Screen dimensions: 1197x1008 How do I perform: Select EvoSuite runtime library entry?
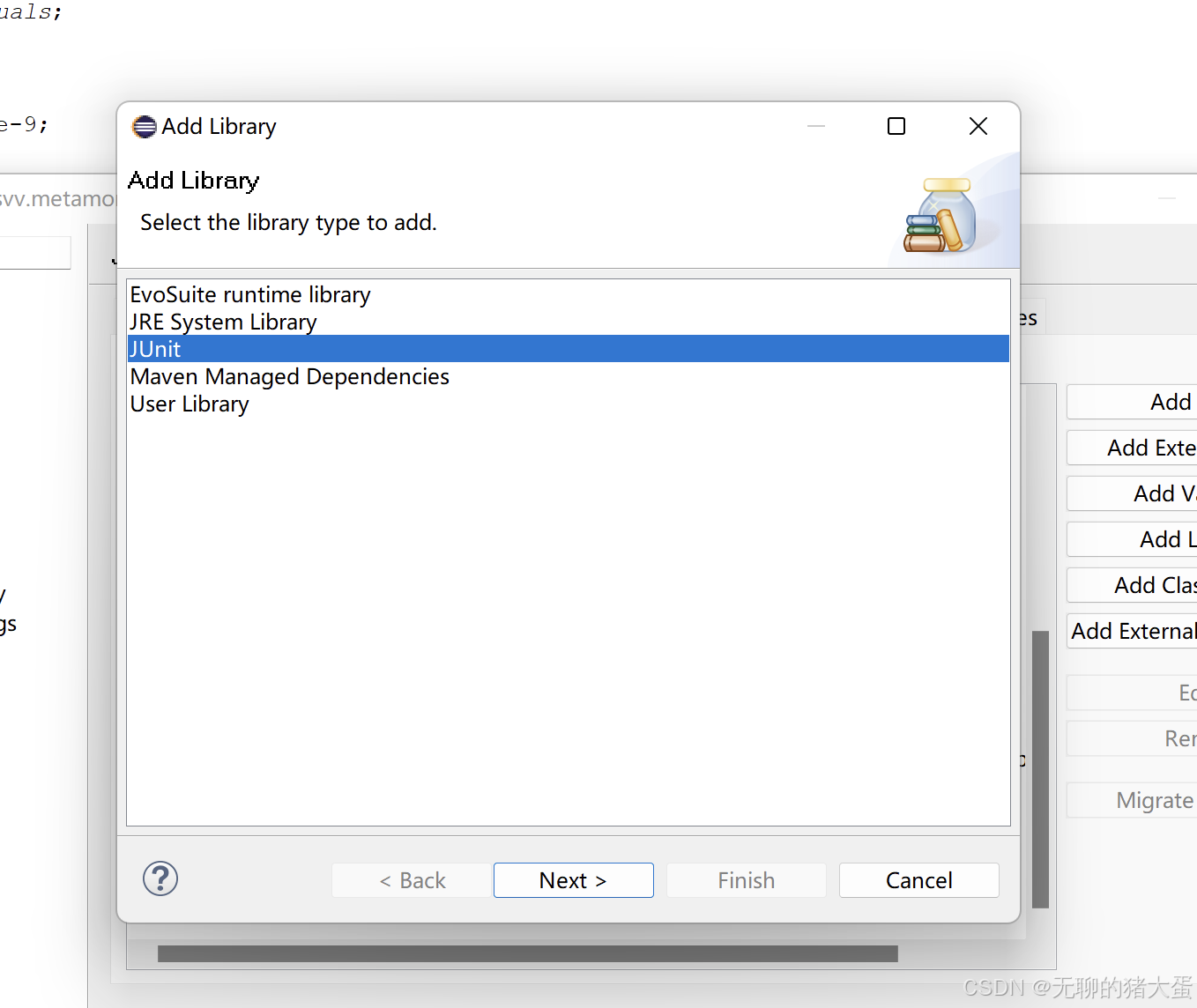(x=569, y=294)
